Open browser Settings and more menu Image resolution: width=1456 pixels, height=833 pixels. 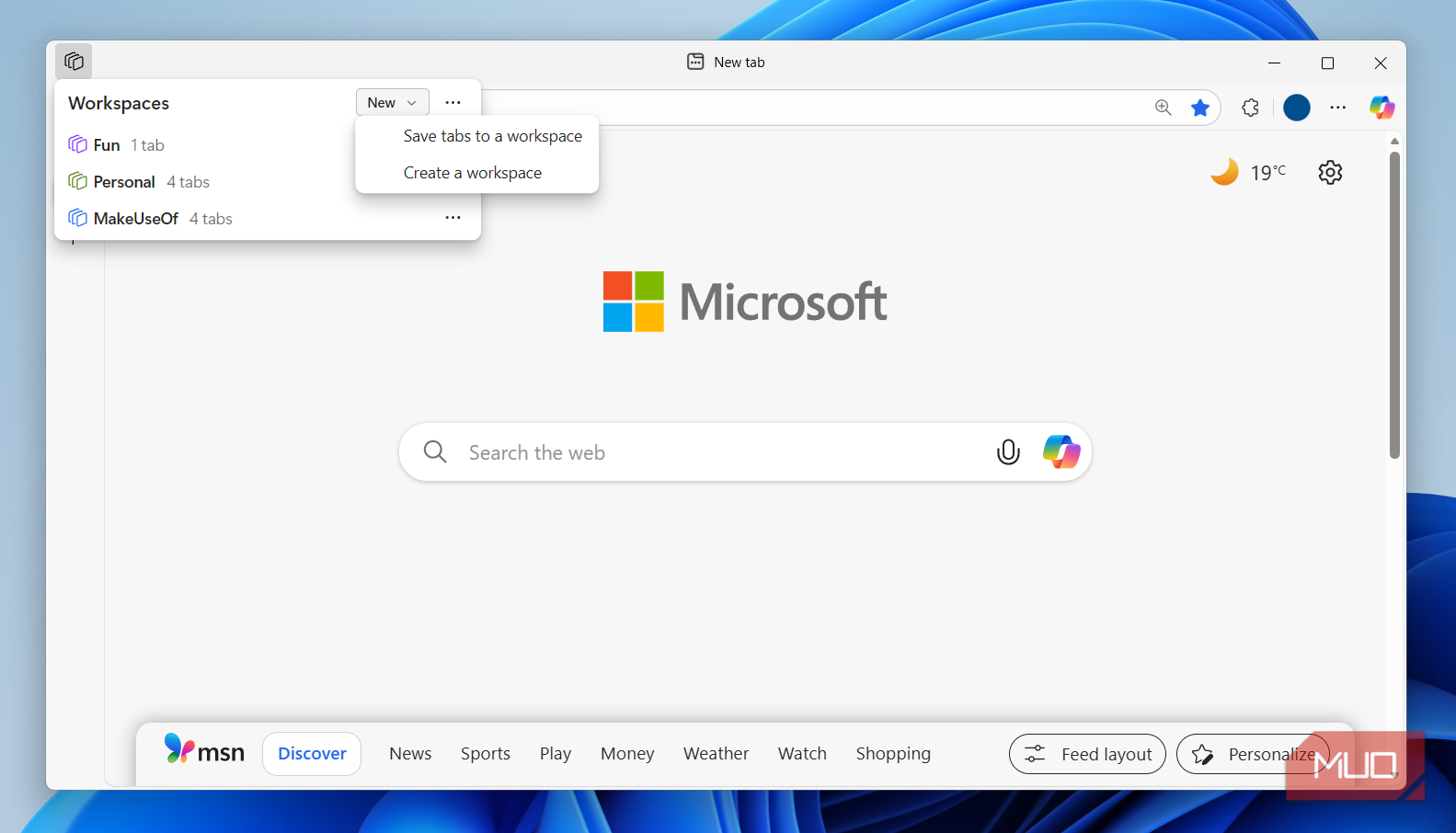1338,108
